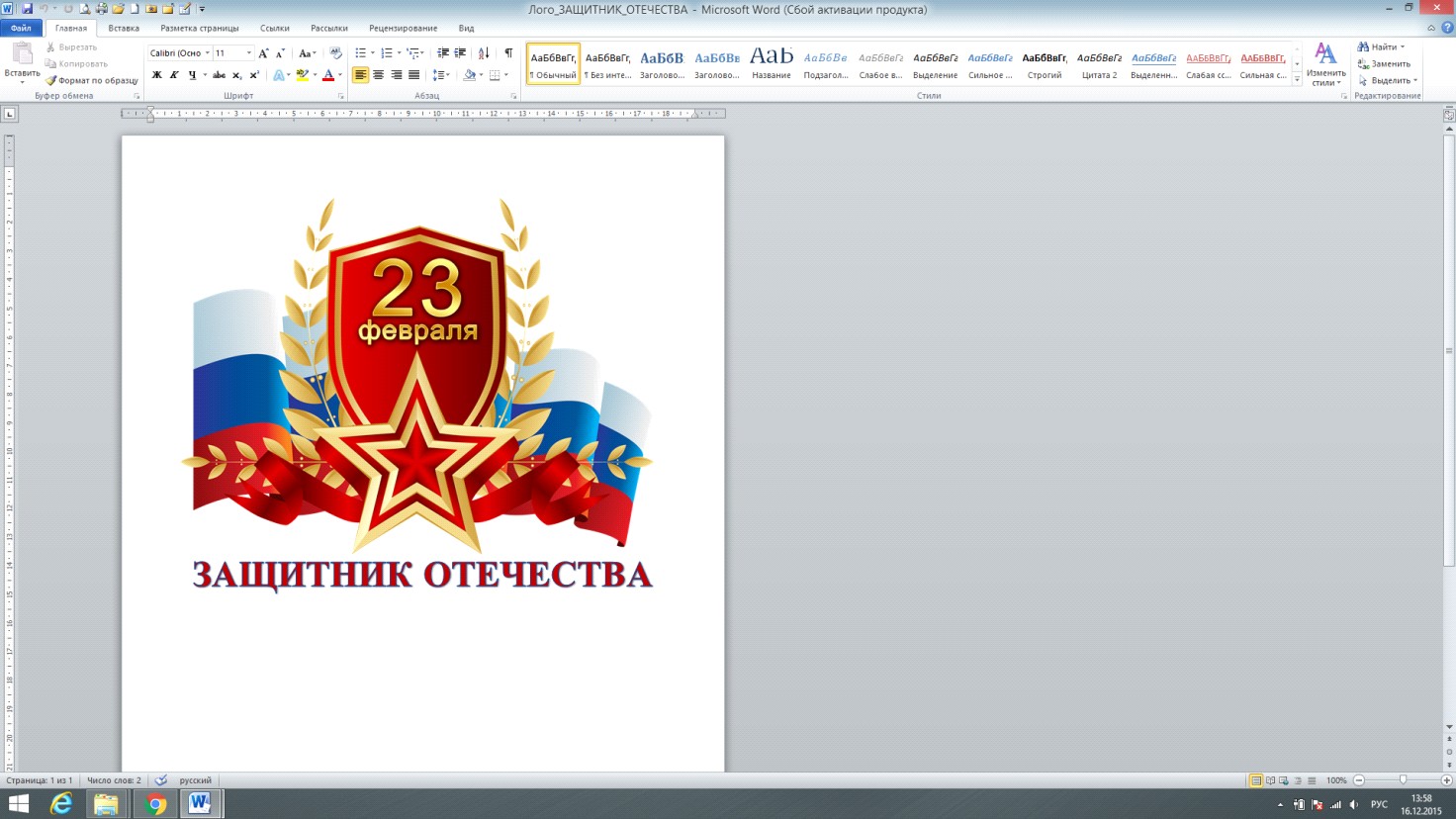The image size is (1456, 819).
Task: Click the Clear Formatting eraser icon
Action: coord(335,53)
